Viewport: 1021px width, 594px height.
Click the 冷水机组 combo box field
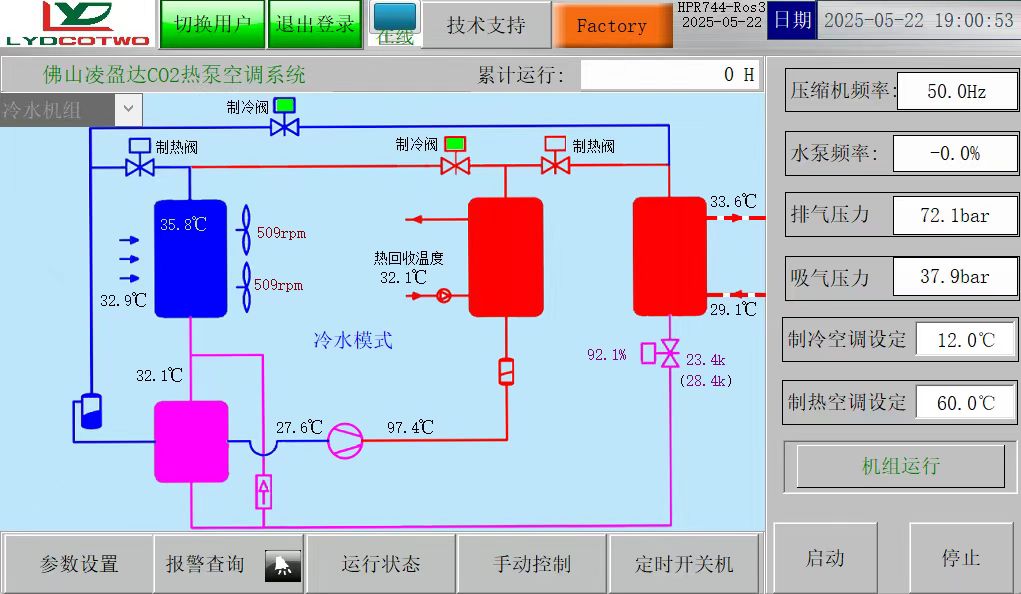pos(71,109)
